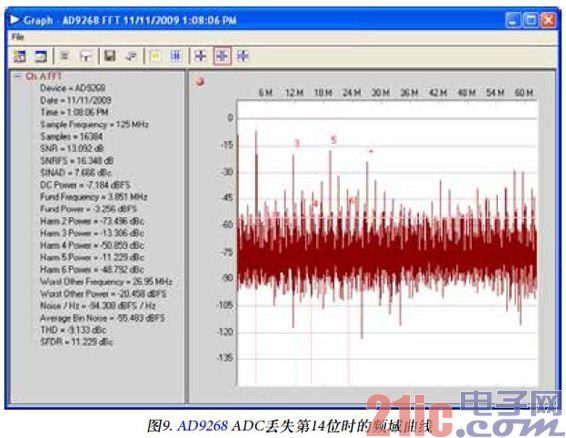Click the Graph window title bar icon
This screenshot has width=566, height=438.
(x=15, y=20)
